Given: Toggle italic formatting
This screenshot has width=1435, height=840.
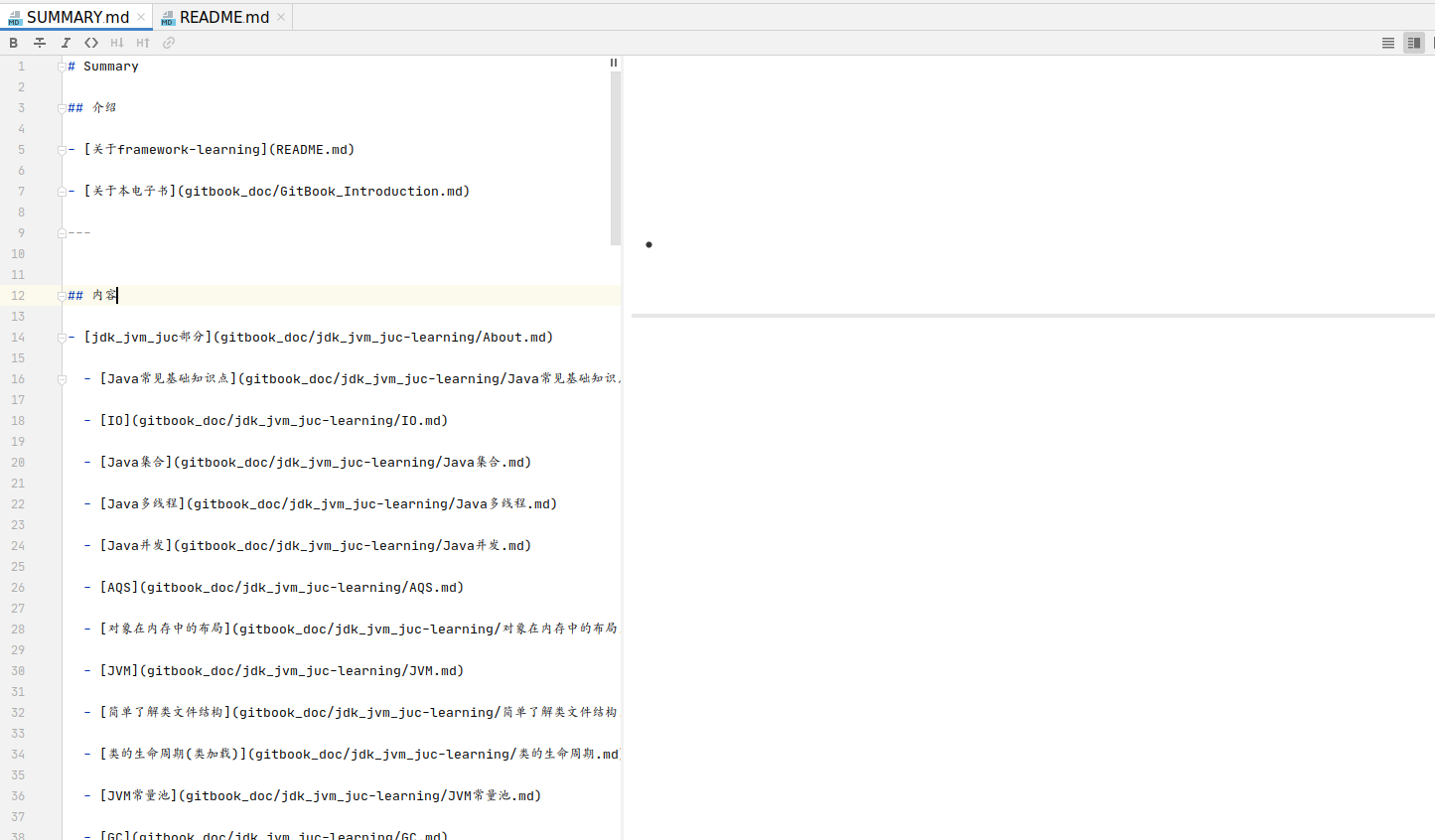Looking at the screenshot, I should coord(66,43).
